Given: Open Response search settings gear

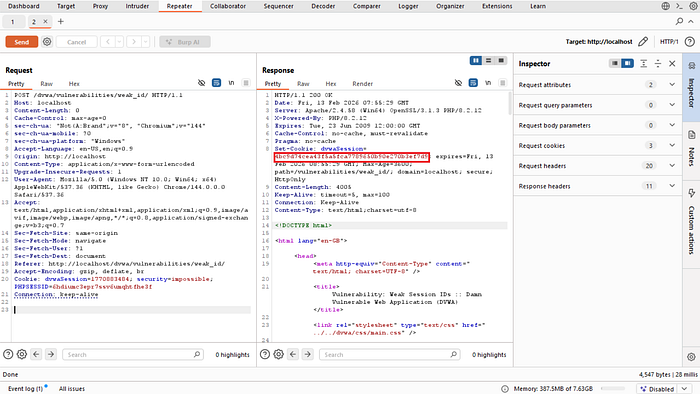Looking at the screenshot, I should pyautogui.click(x=279, y=354).
